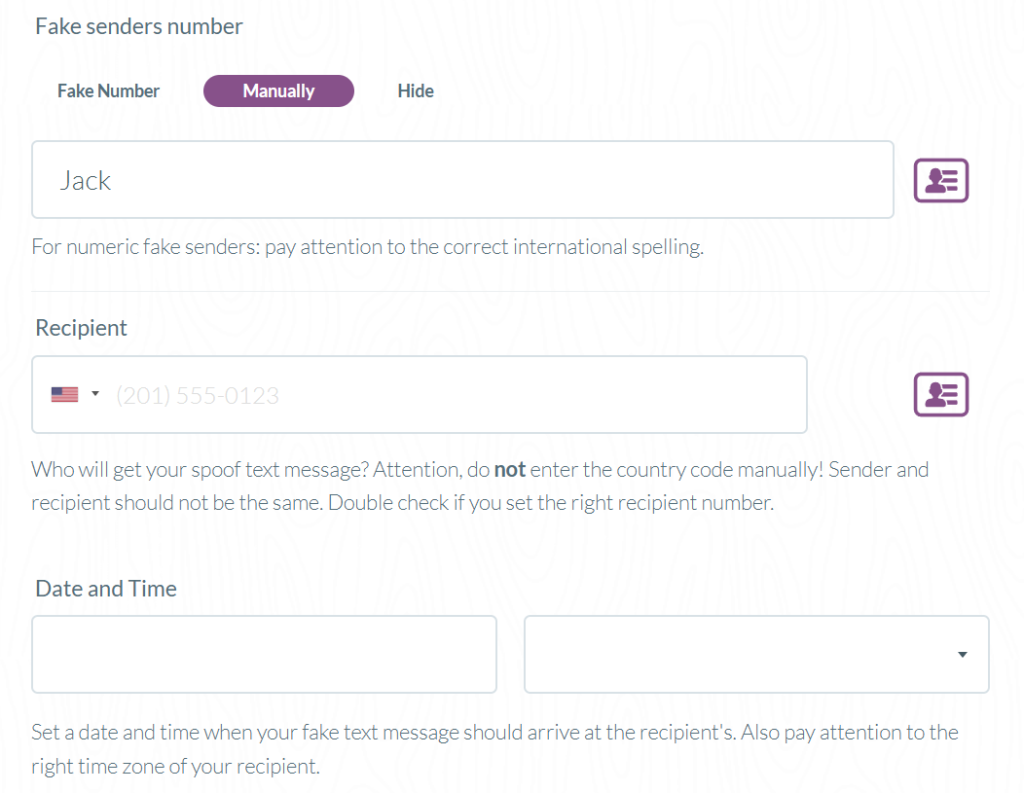Click the 'Double check' recipient number sentence
The height and width of the screenshot is (793, 1024).
click(x=551, y=503)
